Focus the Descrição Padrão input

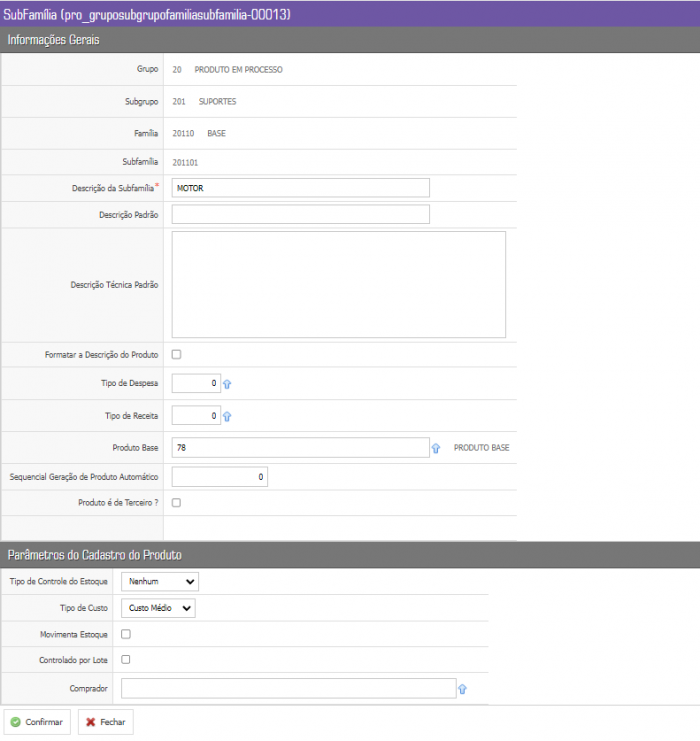tap(300, 214)
